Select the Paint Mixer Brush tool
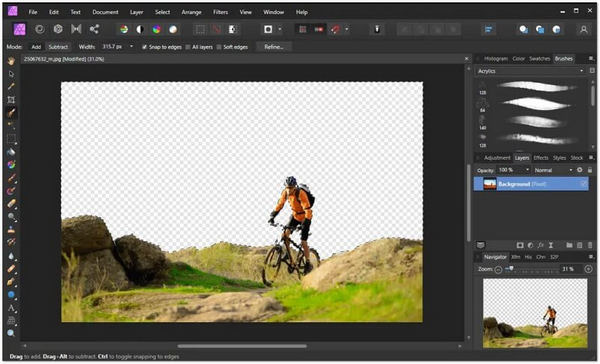The width and height of the screenshot is (600, 364). pos(11,191)
